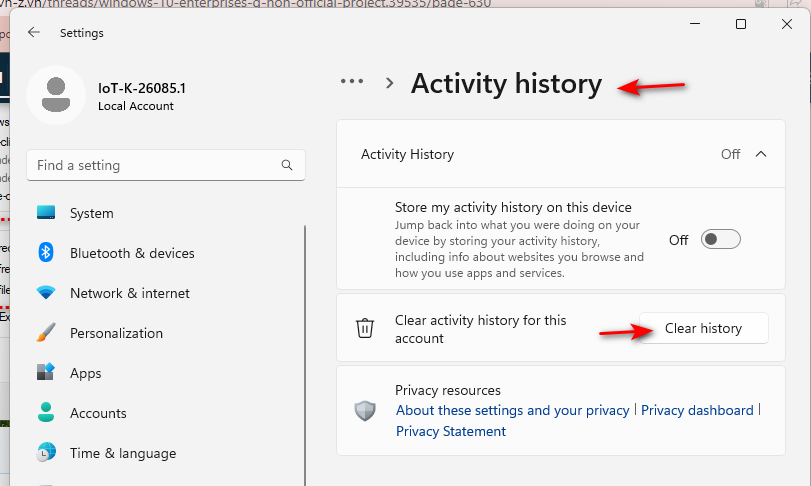
Task: Open the breadcrumb ellipsis menu
Action: 352,83
